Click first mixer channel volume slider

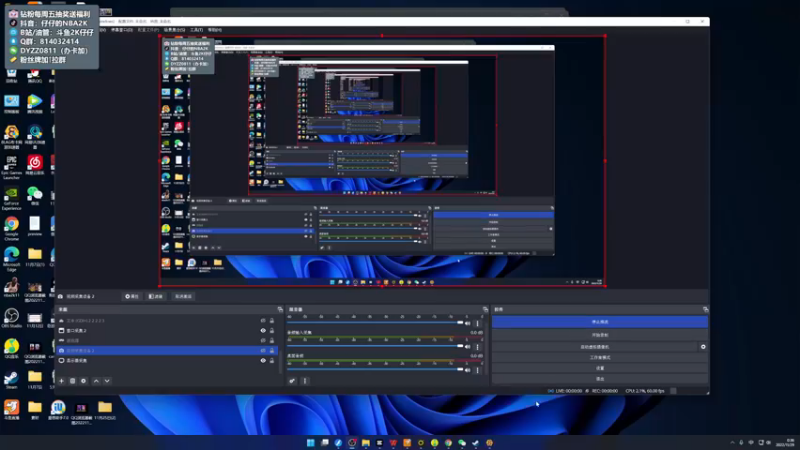coord(375,323)
